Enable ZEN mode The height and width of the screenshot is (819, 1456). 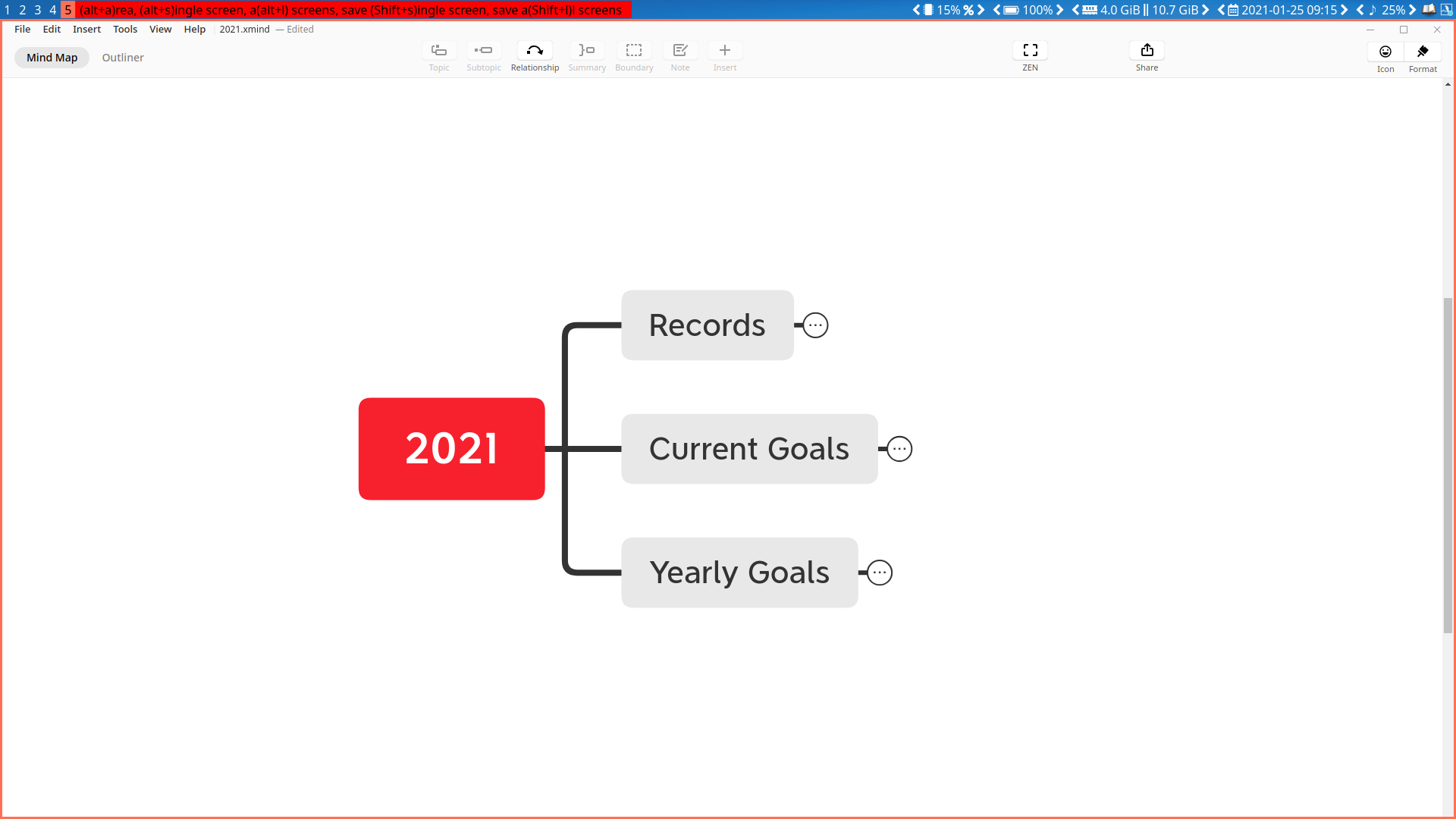coord(1030,56)
